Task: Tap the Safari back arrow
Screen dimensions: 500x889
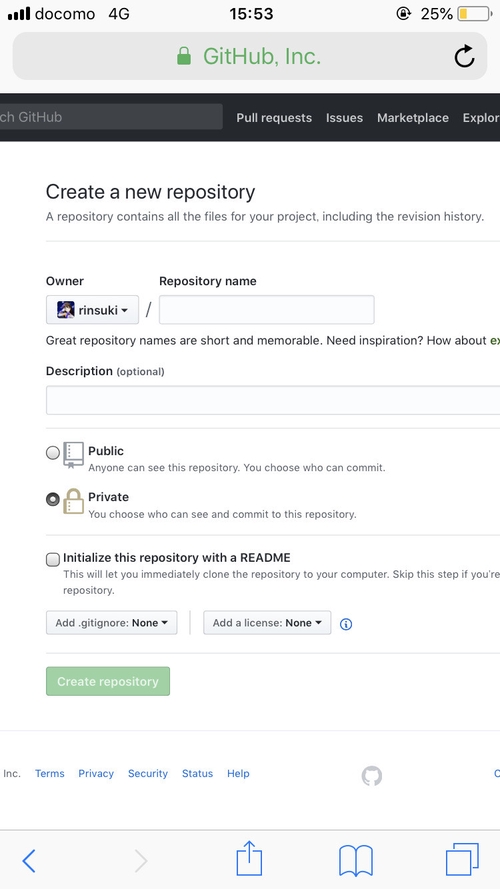Action: tap(28, 861)
